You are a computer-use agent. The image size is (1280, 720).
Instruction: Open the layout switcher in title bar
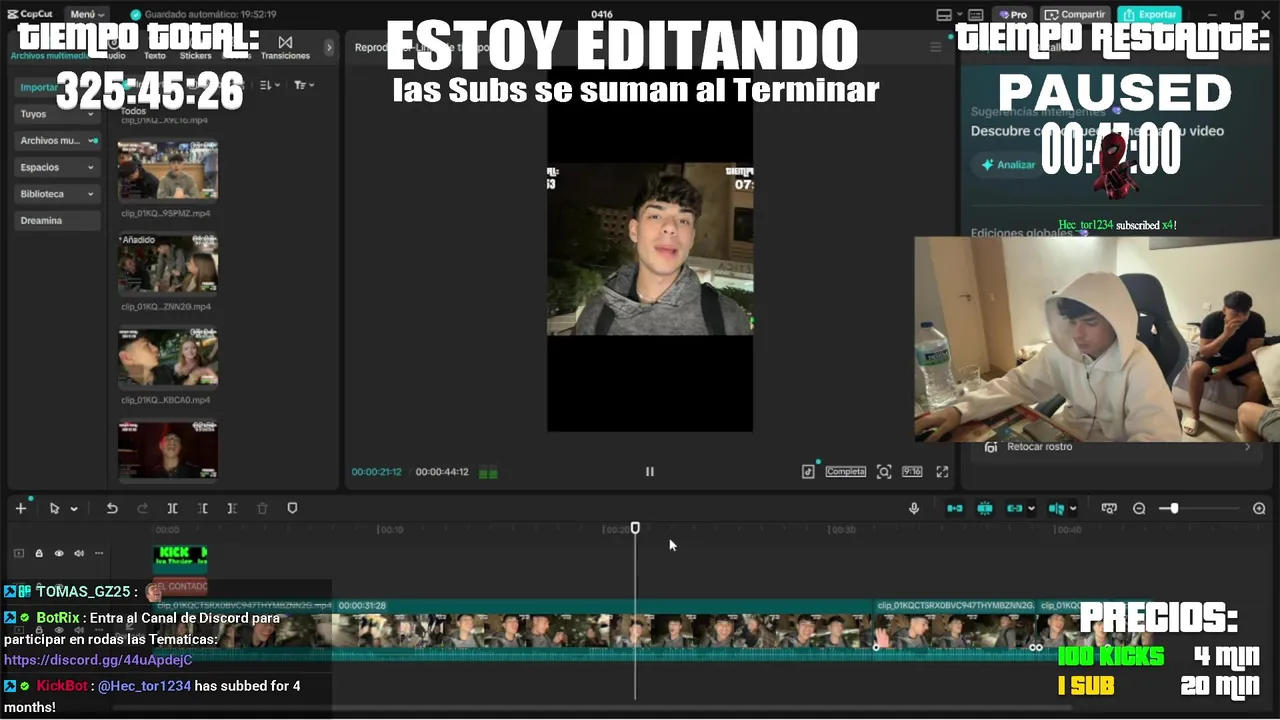943,15
